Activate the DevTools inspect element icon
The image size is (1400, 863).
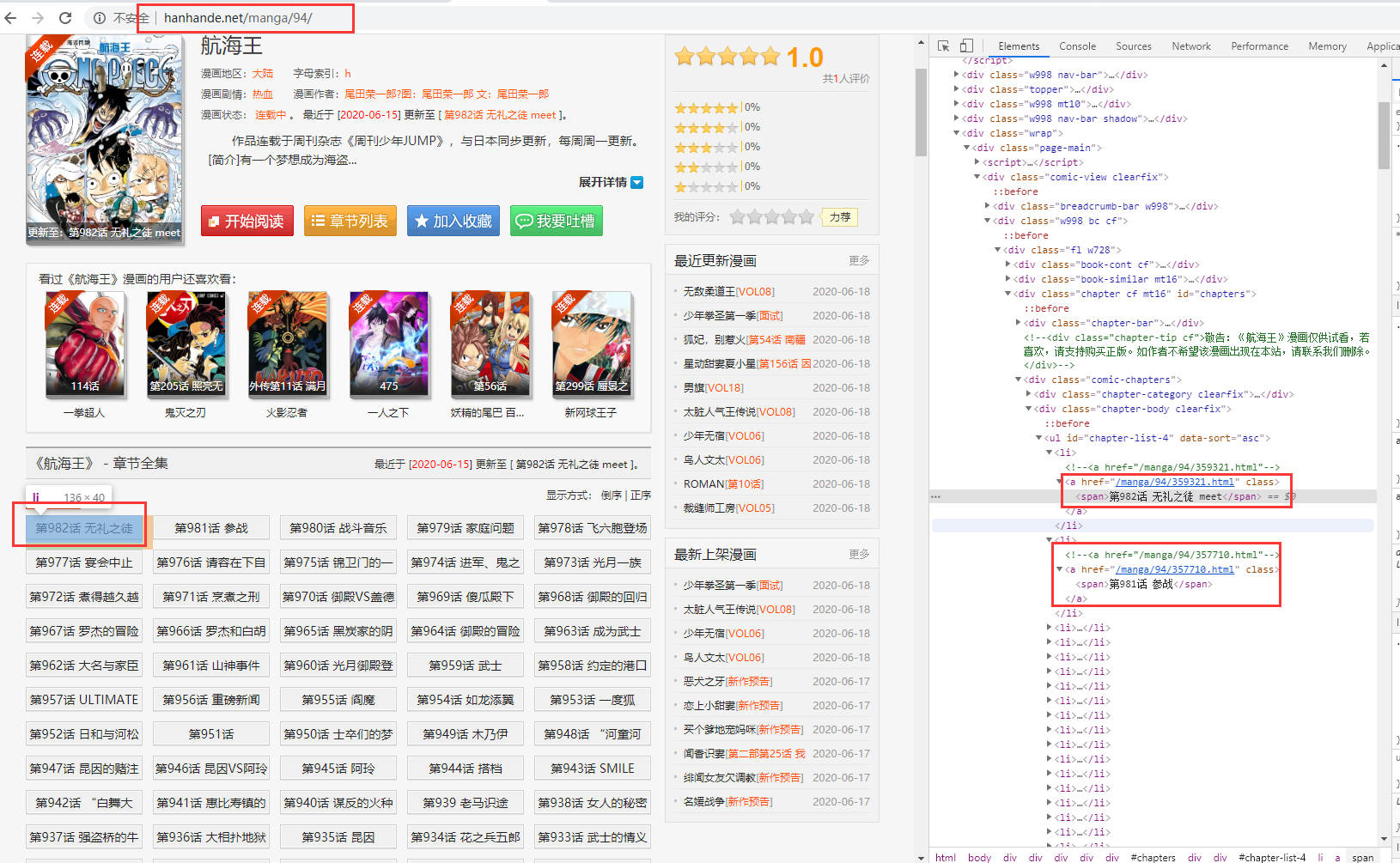(x=944, y=46)
